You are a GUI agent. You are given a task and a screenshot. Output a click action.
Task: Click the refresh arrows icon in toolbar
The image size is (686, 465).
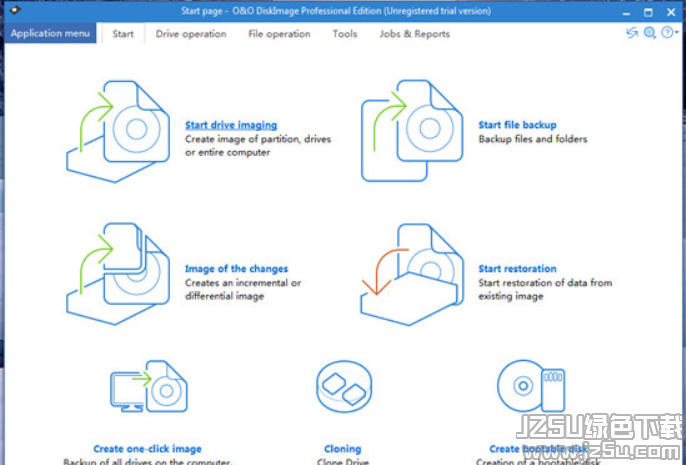(x=631, y=33)
